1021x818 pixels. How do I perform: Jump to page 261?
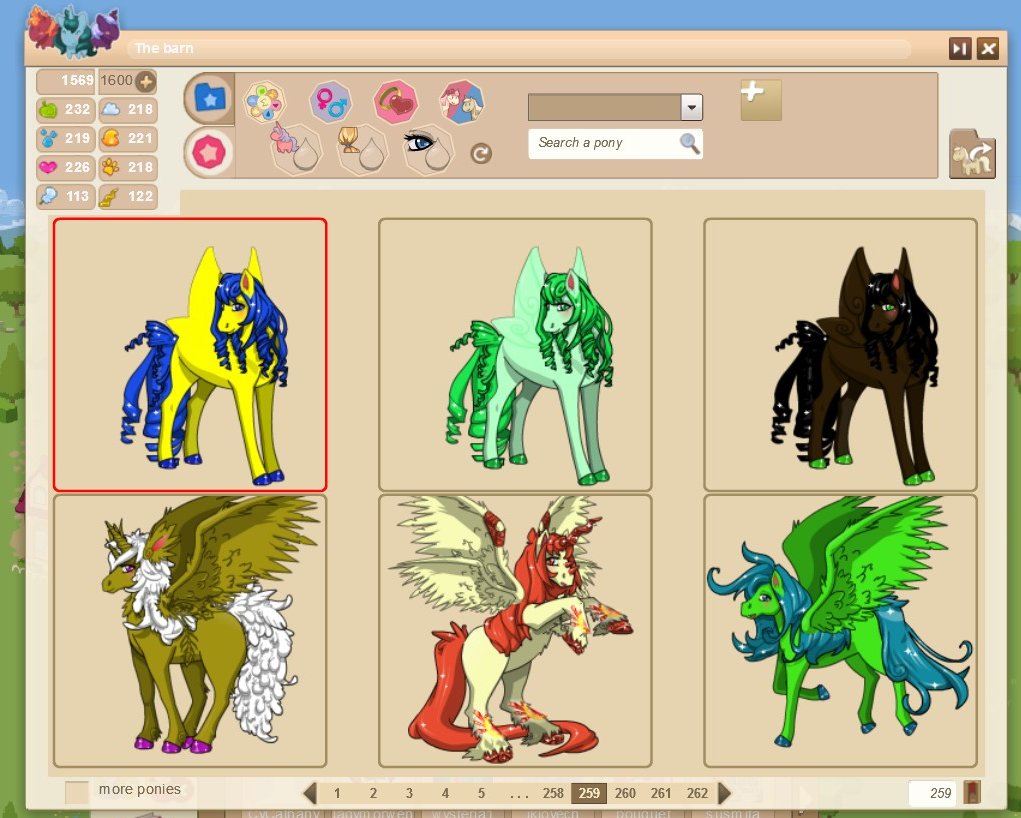pos(661,793)
